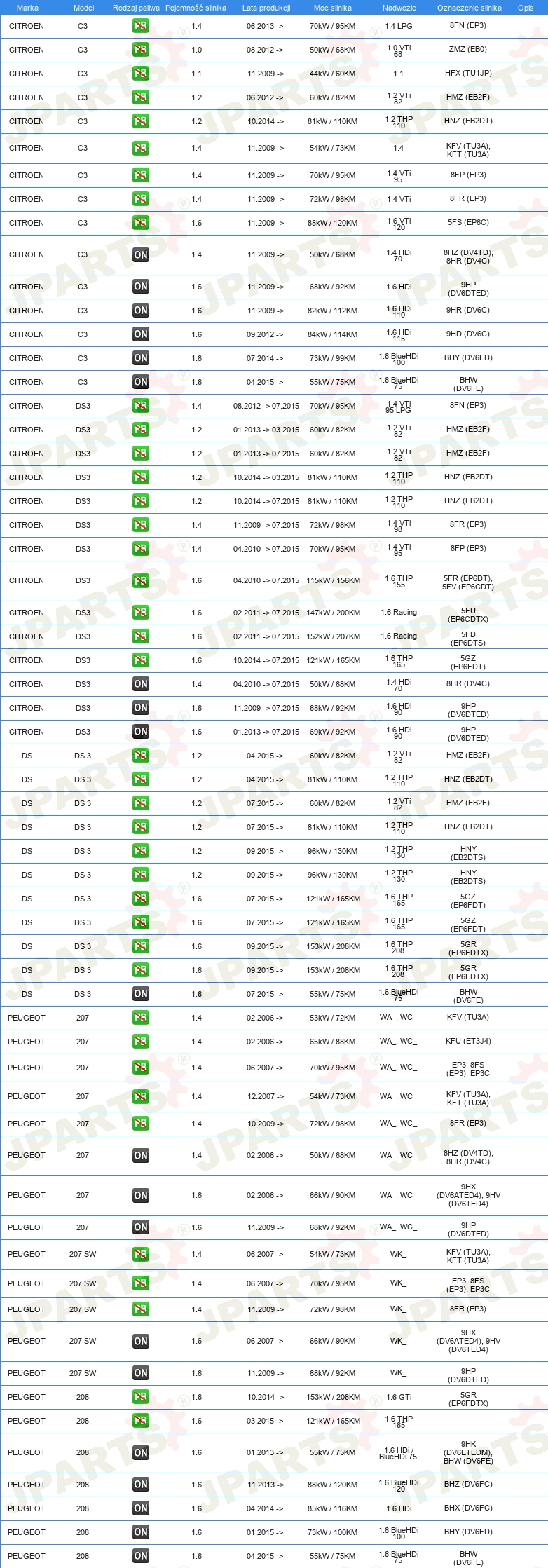This screenshot has height=1568, width=548.
Task: Click ON diesel icon in Citroen DS3 8HR (DV4C) row
Action: point(141,684)
